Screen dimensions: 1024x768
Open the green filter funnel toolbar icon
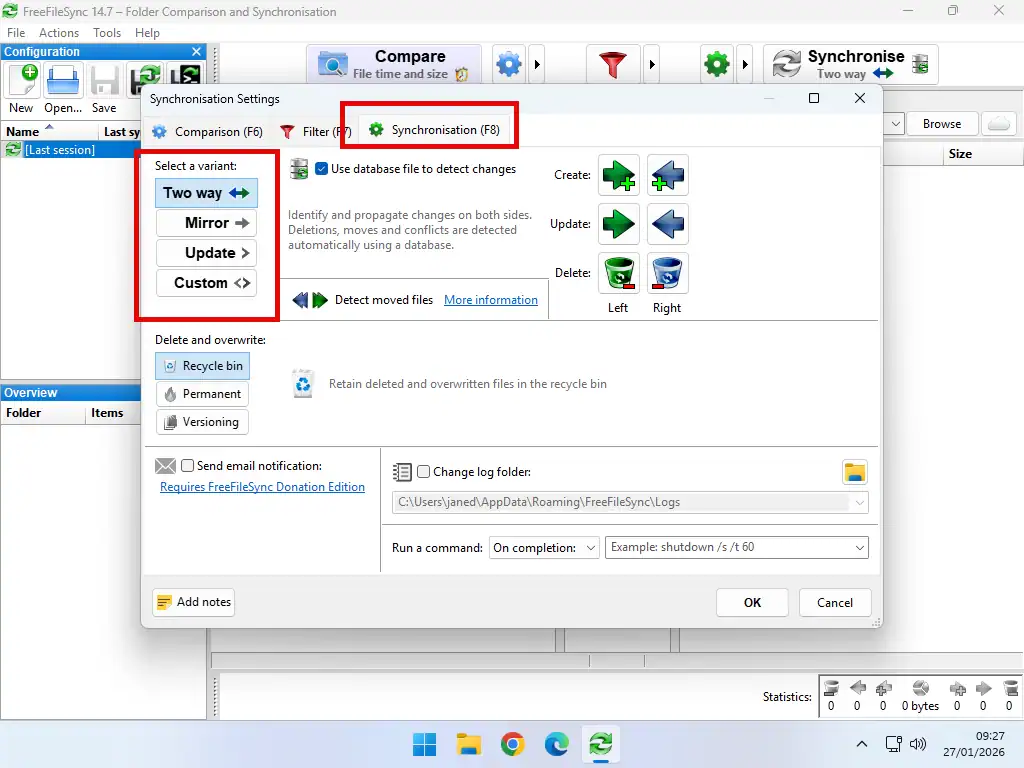(613, 63)
